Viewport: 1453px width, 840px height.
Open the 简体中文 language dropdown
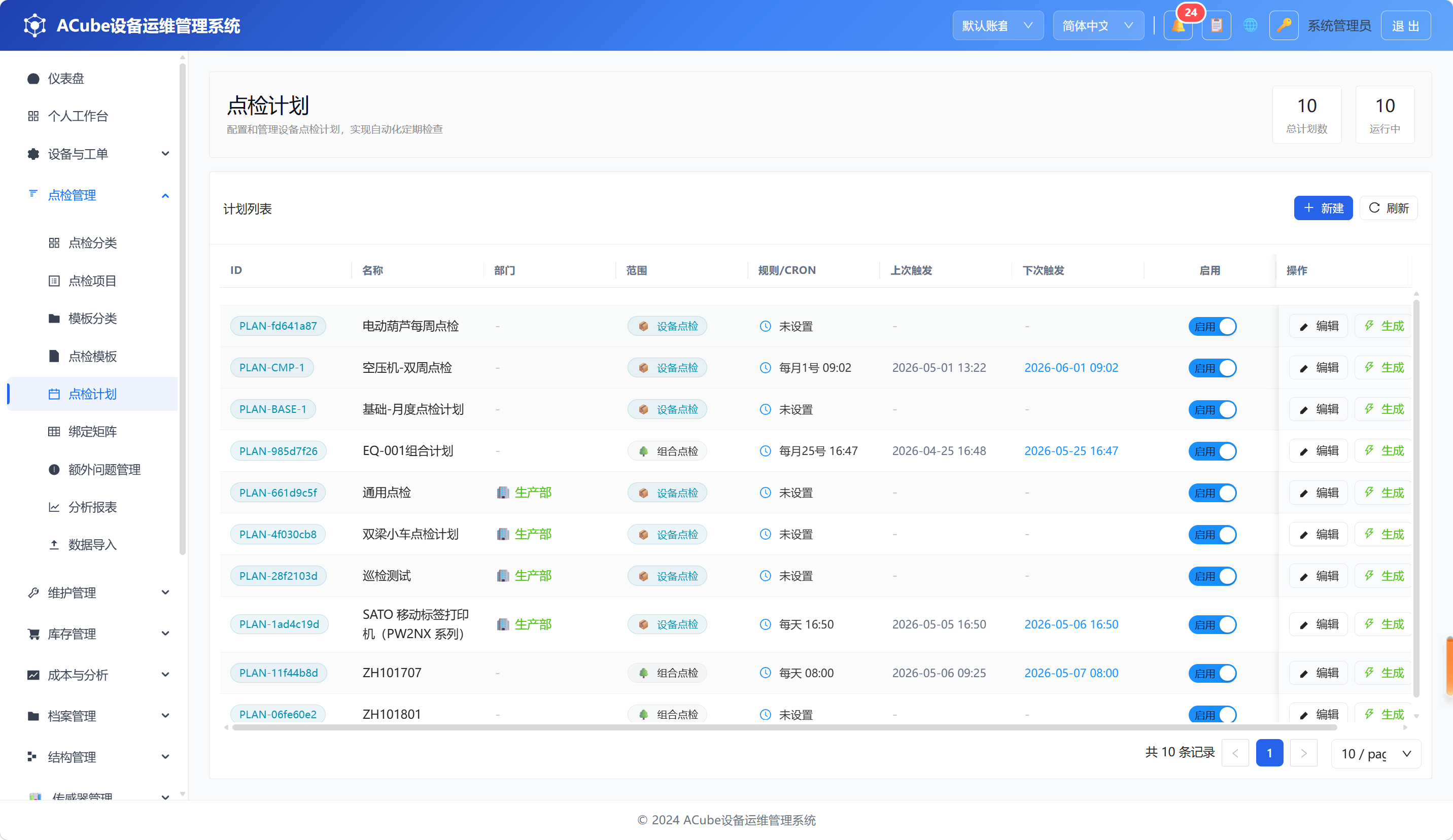[x=1098, y=25]
